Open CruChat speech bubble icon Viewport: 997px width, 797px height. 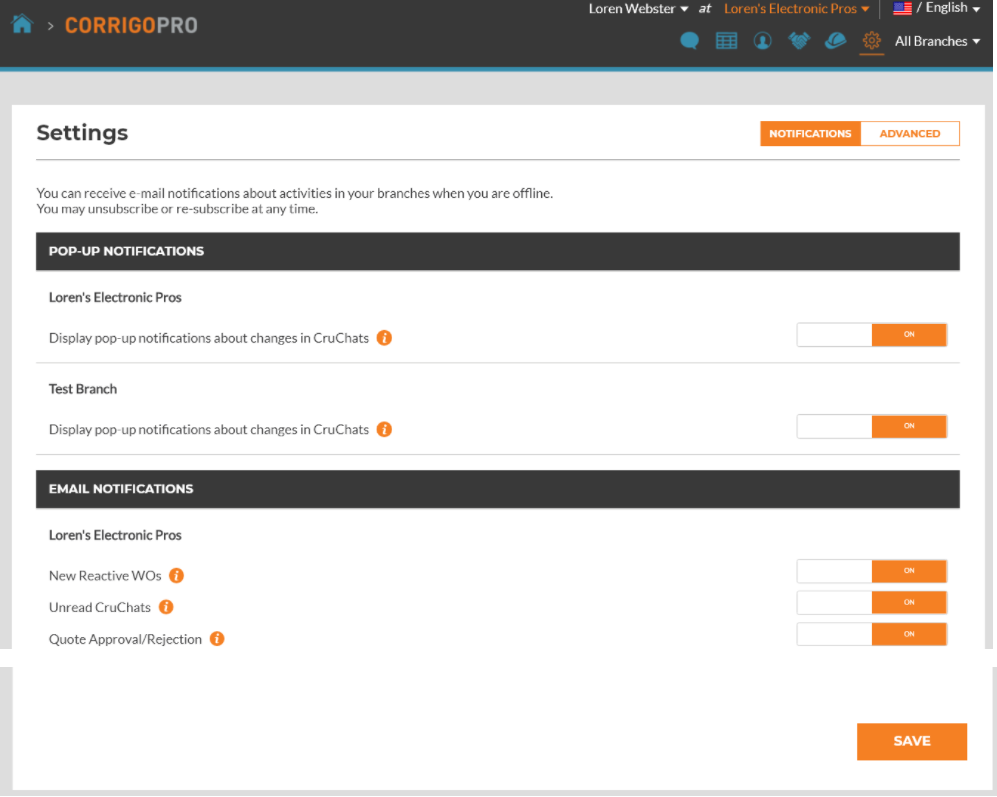(689, 41)
